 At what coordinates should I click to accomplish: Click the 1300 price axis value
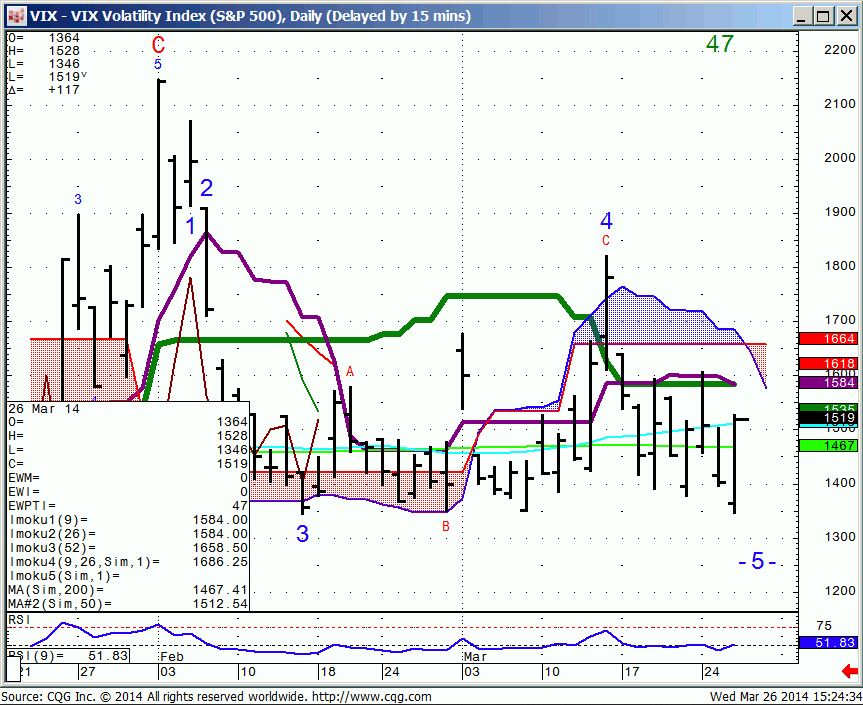tap(840, 537)
